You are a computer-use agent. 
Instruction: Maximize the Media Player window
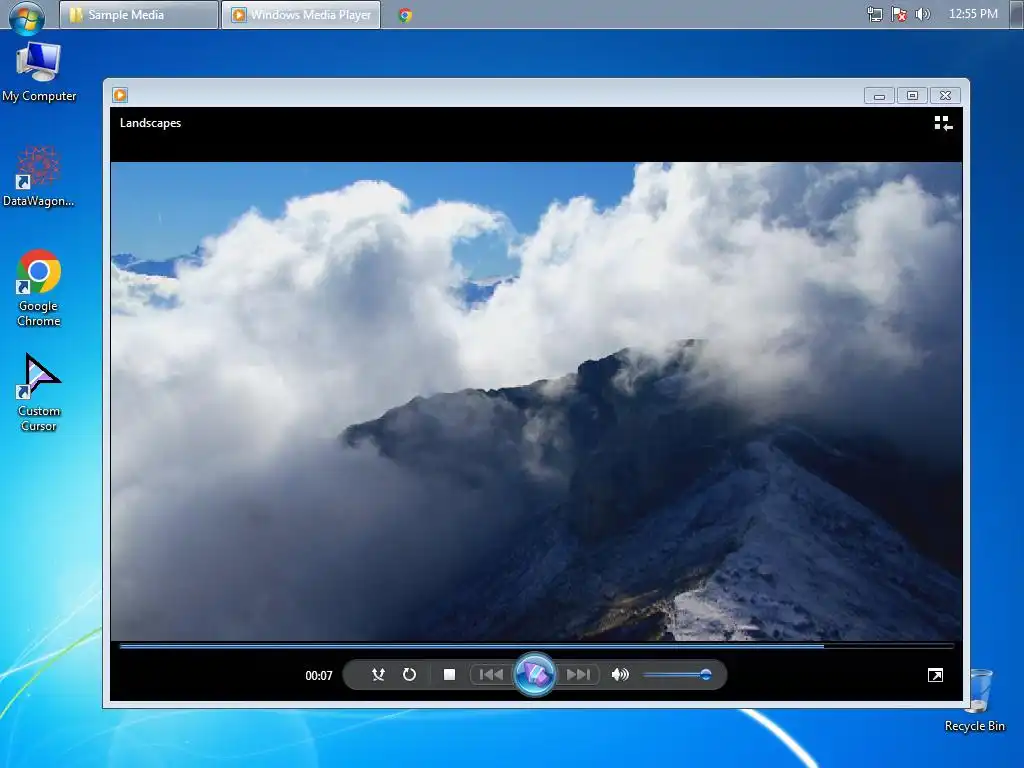(x=912, y=96)
